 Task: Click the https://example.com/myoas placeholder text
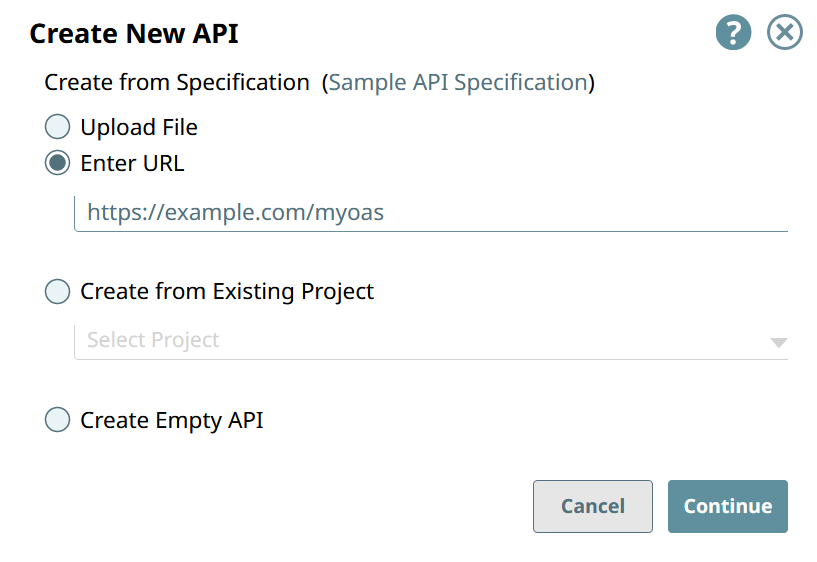(235, 212)
